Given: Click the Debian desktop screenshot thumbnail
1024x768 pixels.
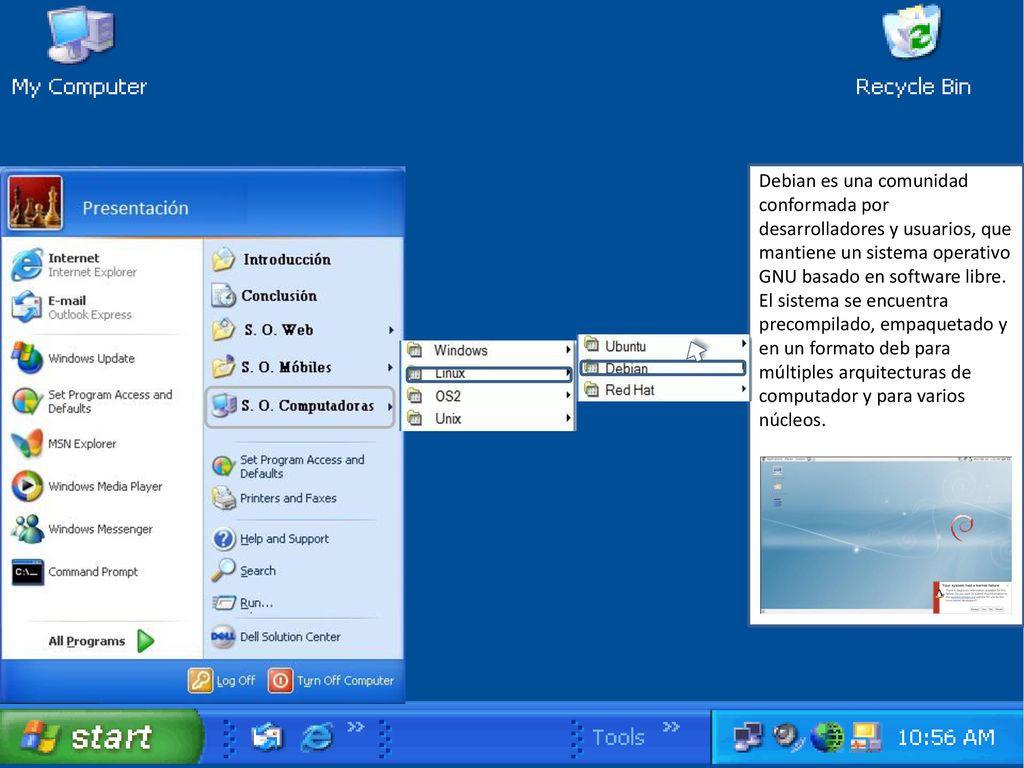Looking at the screenshot, I should (886, 535).
